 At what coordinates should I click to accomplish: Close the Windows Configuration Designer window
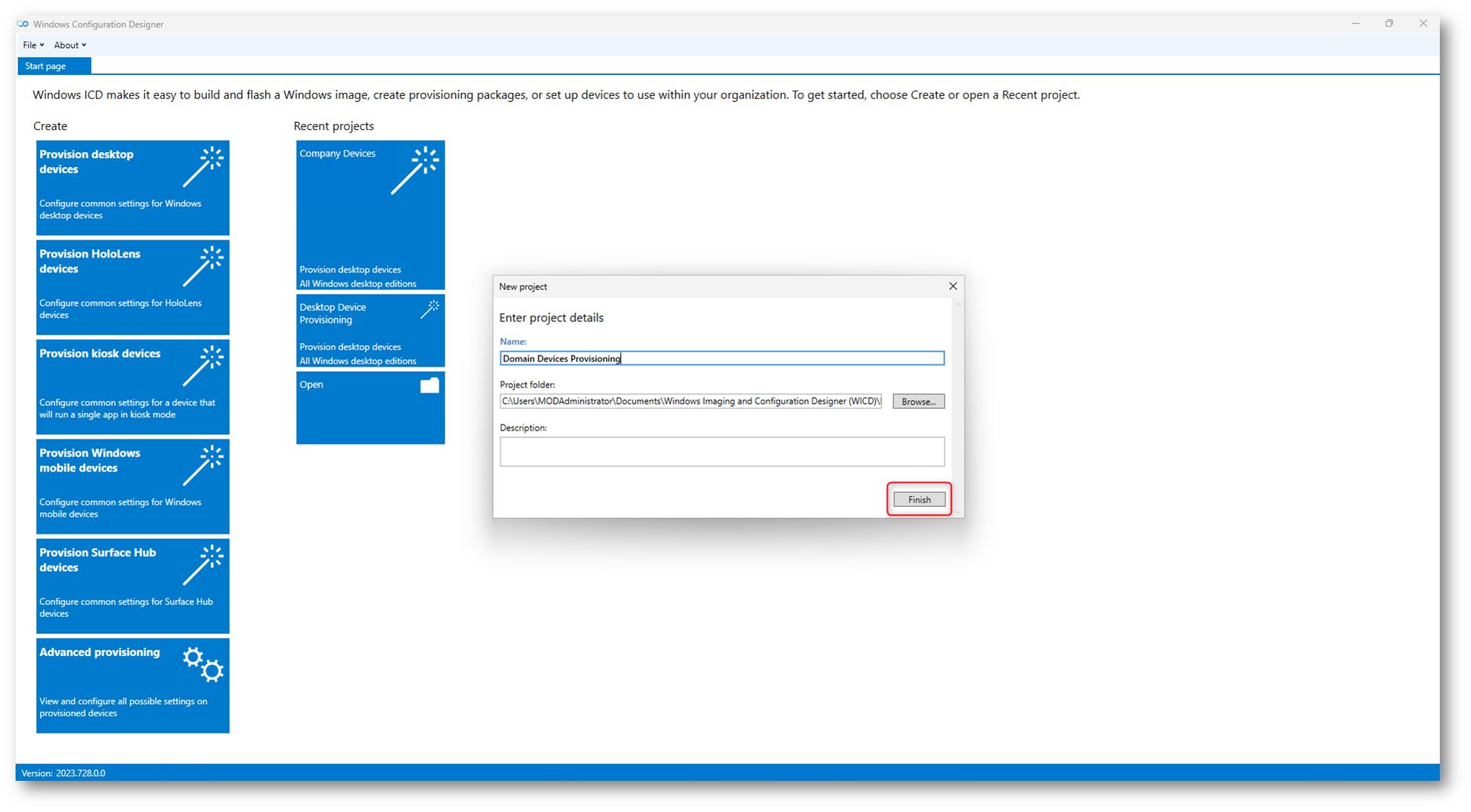point(1423,24)
